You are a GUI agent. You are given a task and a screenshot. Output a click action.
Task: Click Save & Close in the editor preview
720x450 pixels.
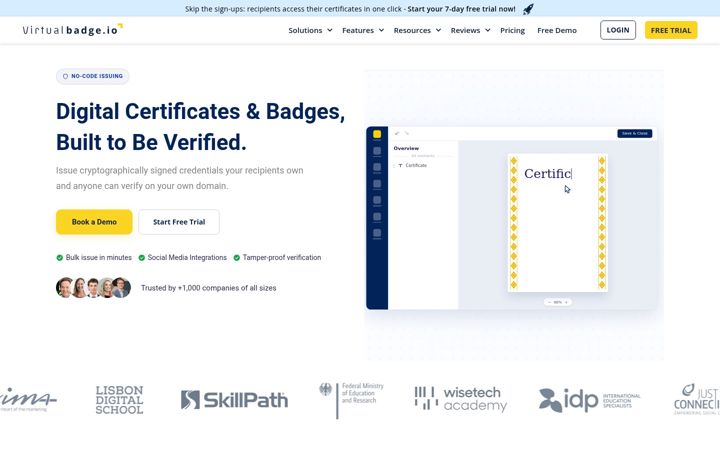point(635,133)
